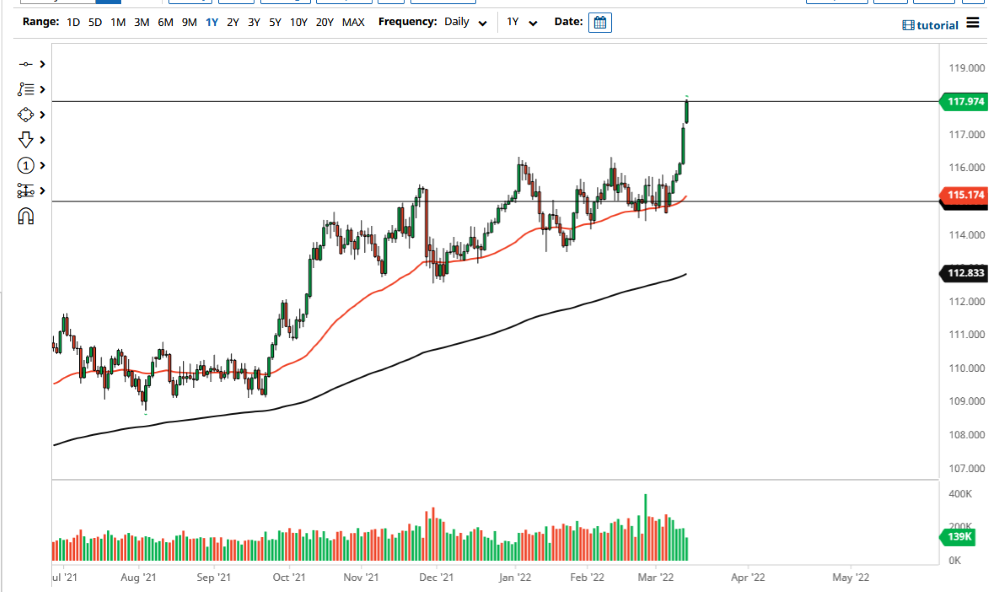This screenshot has height=592, width=1000.
Task: Open the hamburger menu
Action: 971,24
